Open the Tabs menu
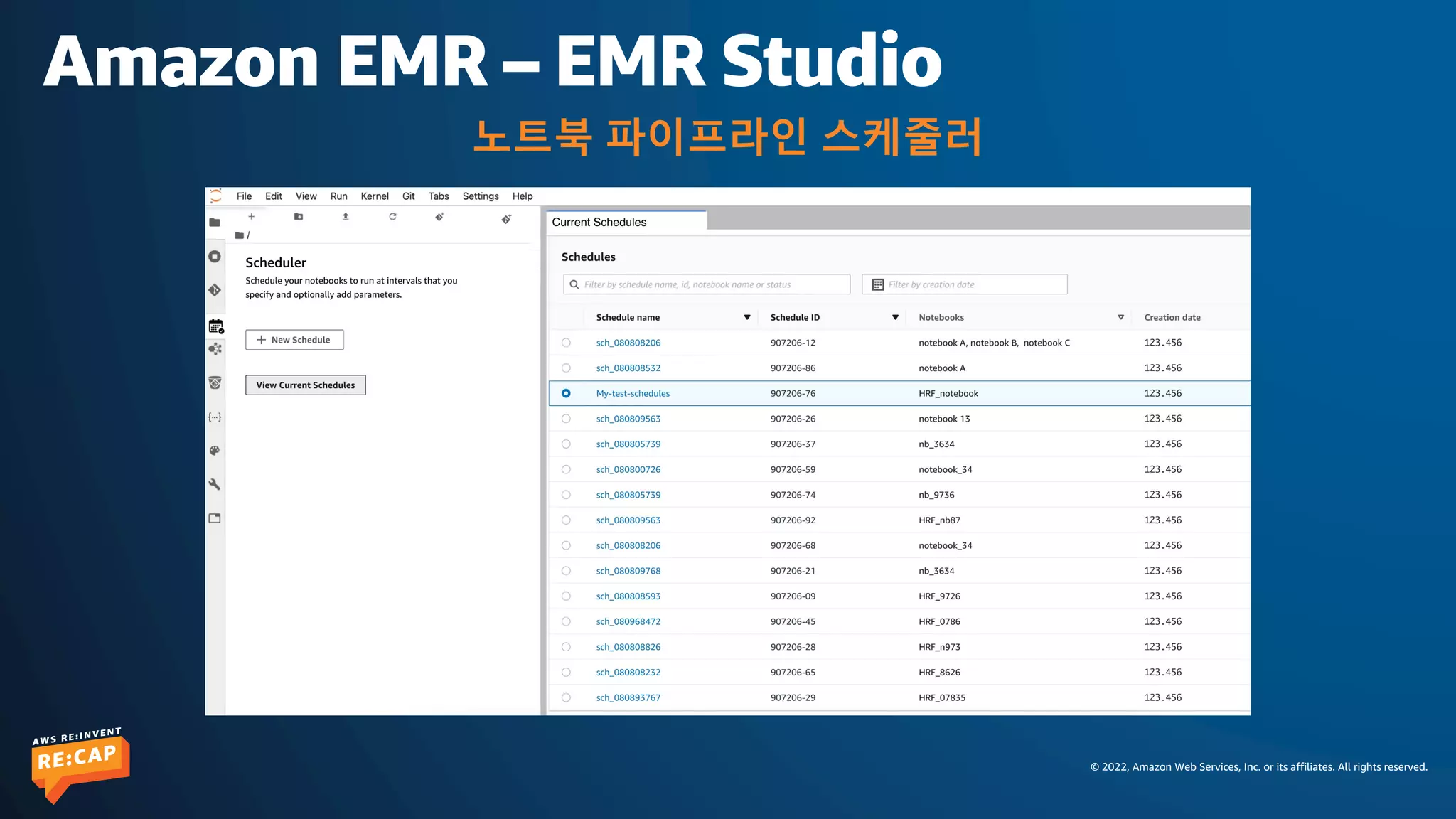The image size is (1456, 819). coord(439,196)
